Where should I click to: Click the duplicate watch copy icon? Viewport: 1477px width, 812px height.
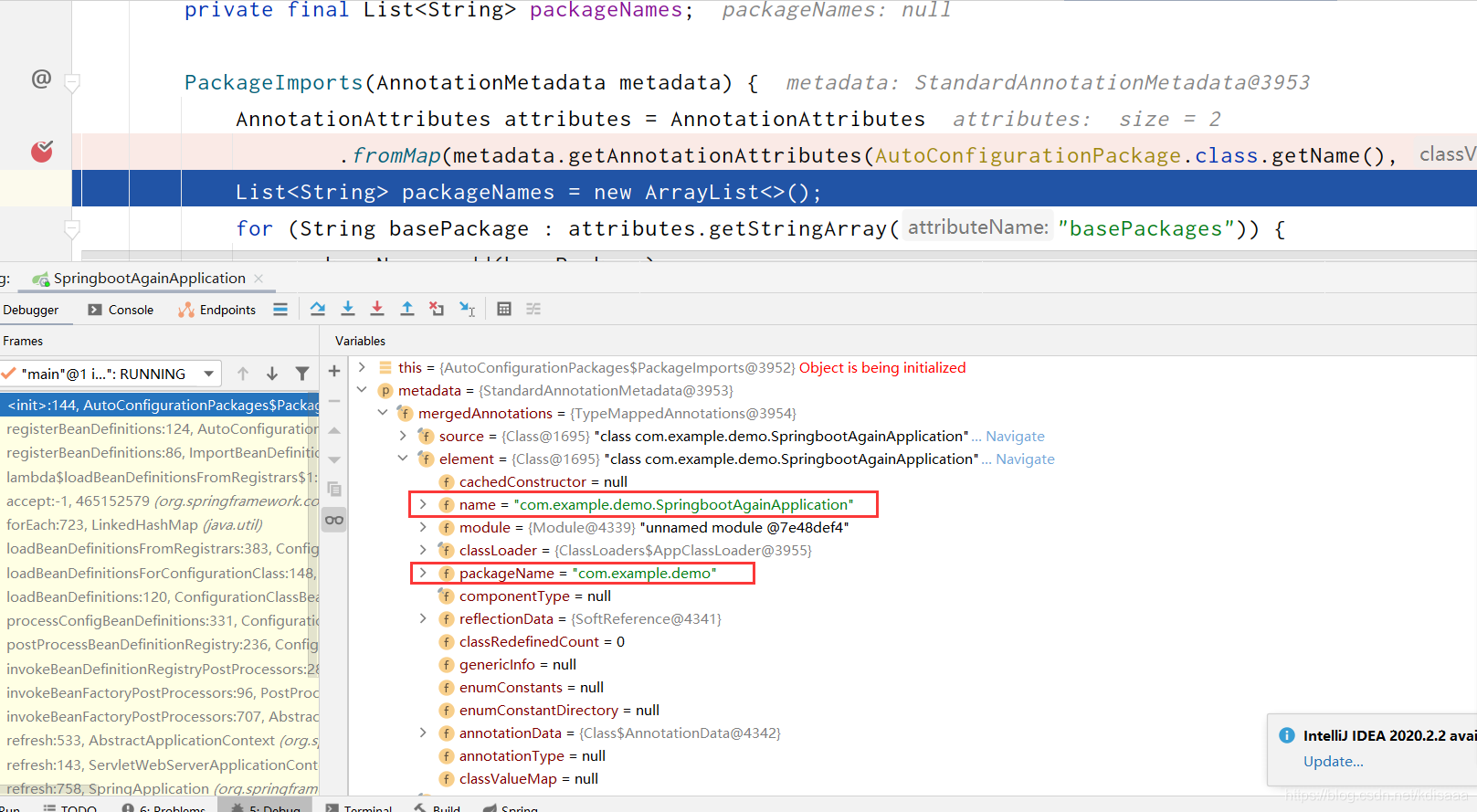pos(334,490)
